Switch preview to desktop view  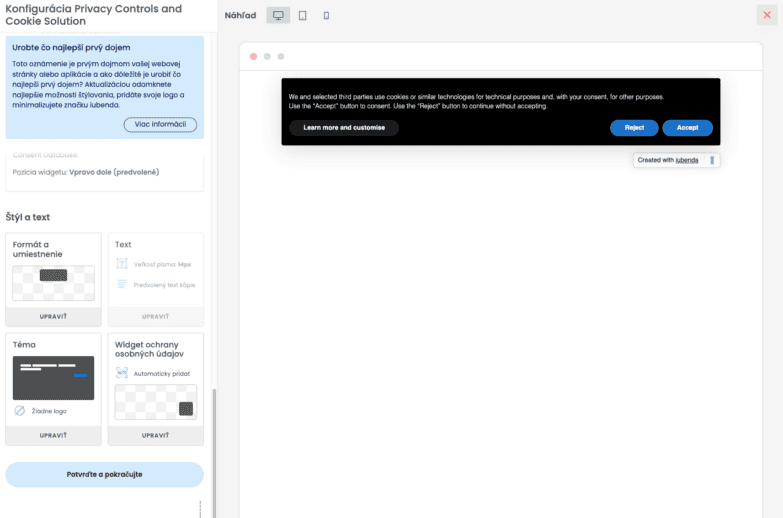(278, 15)
